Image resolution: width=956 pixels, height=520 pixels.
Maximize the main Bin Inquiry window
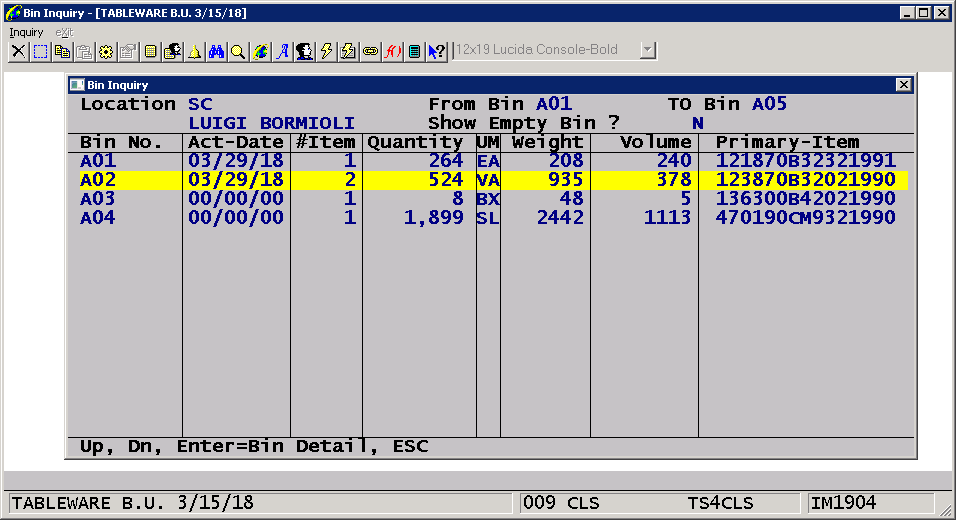[924, 12]
